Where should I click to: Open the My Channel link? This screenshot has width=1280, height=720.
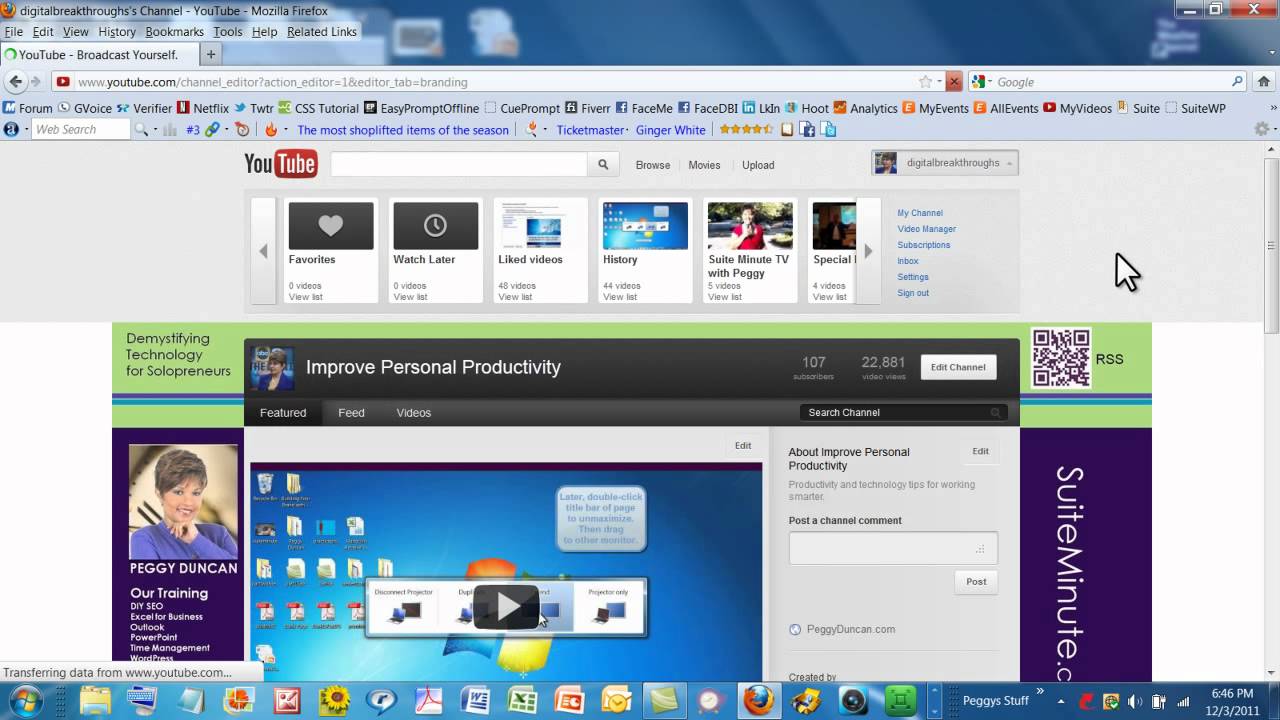point(920,213)
